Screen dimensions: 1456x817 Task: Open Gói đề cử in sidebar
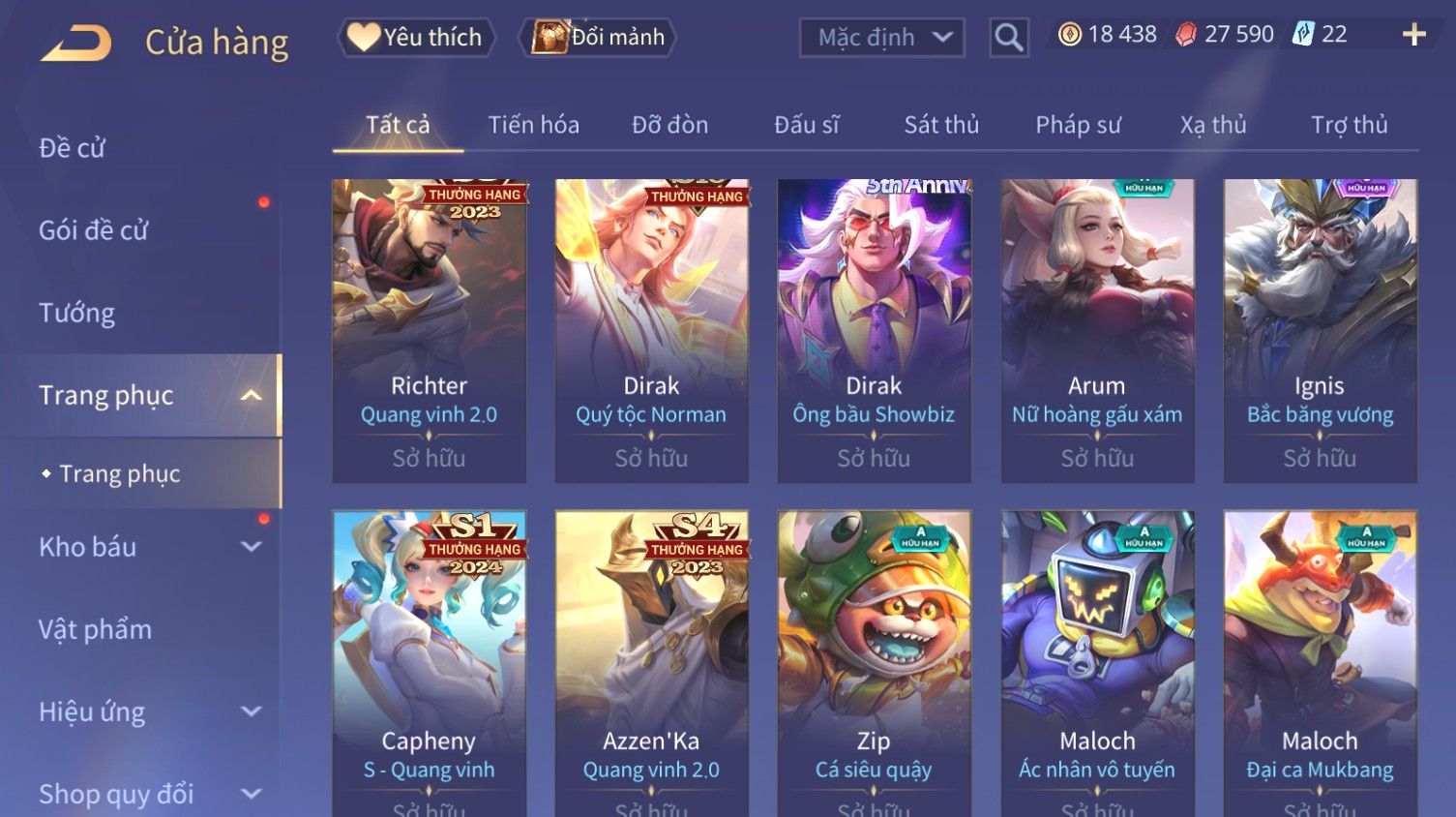tap(94, 230)
